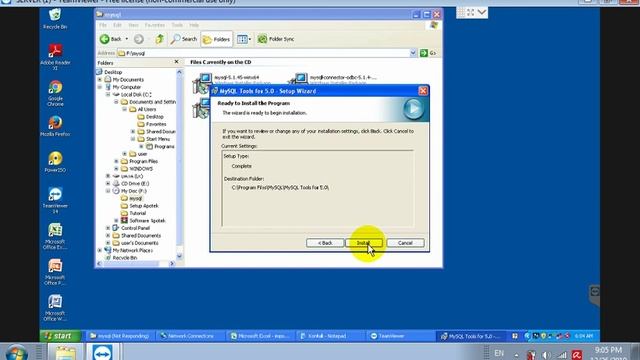640x360 pixels.
Task: Open Microsoft Office Excel desktop icon
Action: pos(55,236)
